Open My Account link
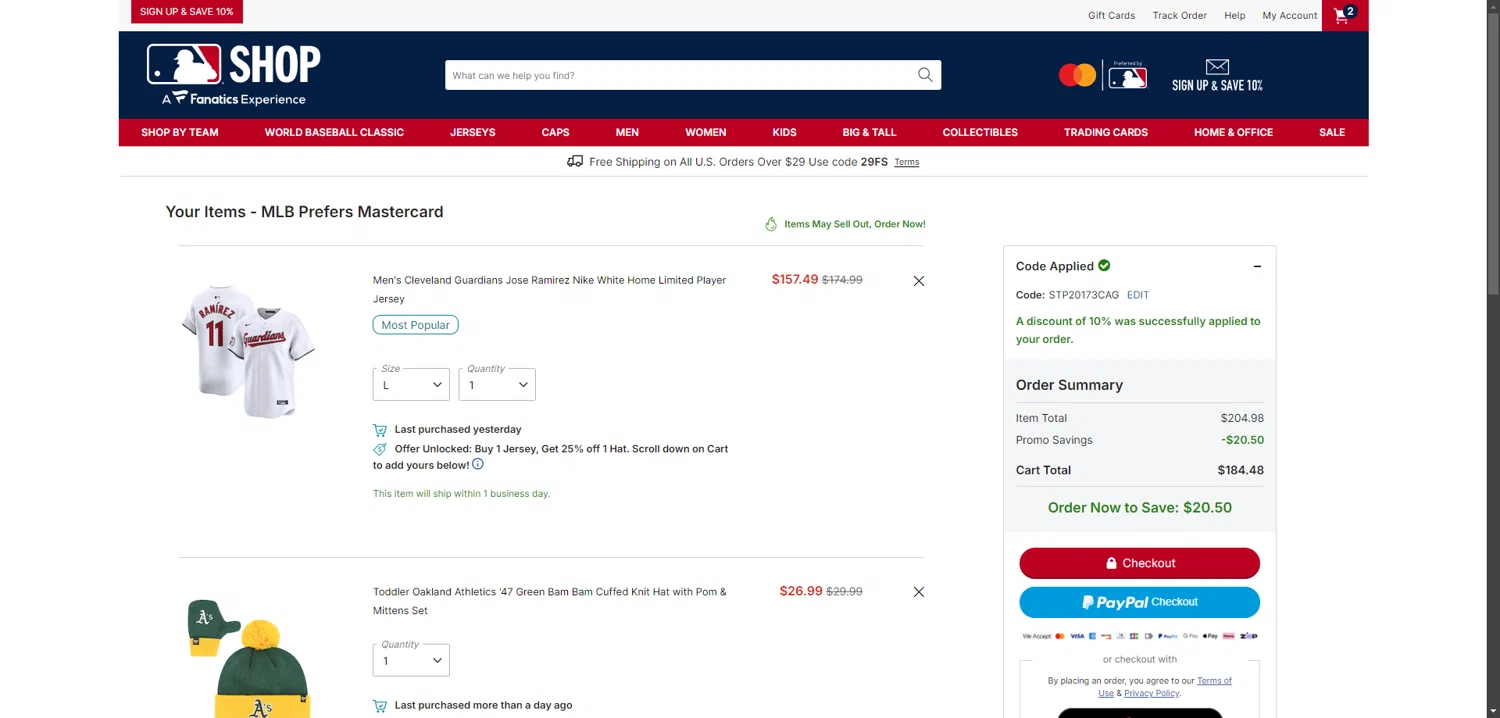 coord(1290,15)
